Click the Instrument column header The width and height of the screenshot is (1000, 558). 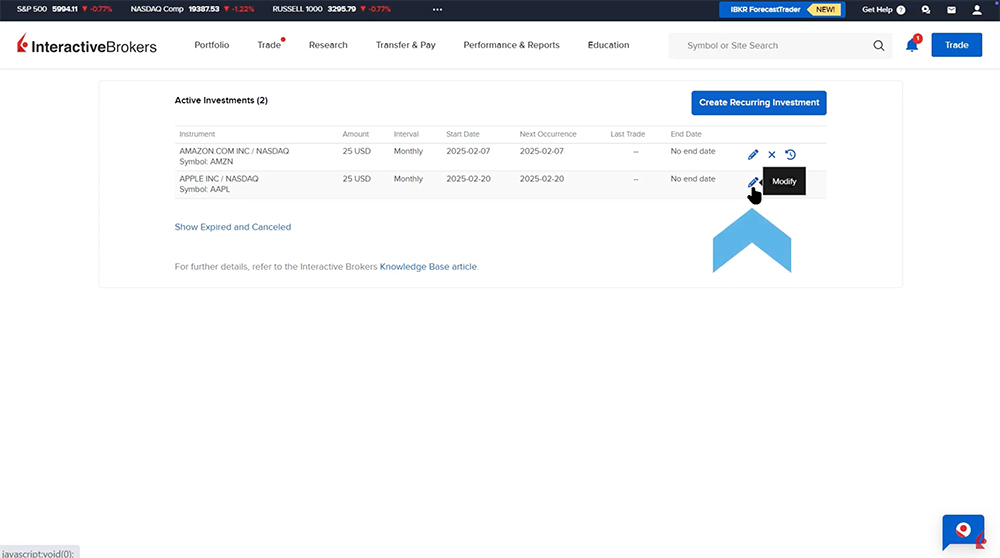point(197,134)
